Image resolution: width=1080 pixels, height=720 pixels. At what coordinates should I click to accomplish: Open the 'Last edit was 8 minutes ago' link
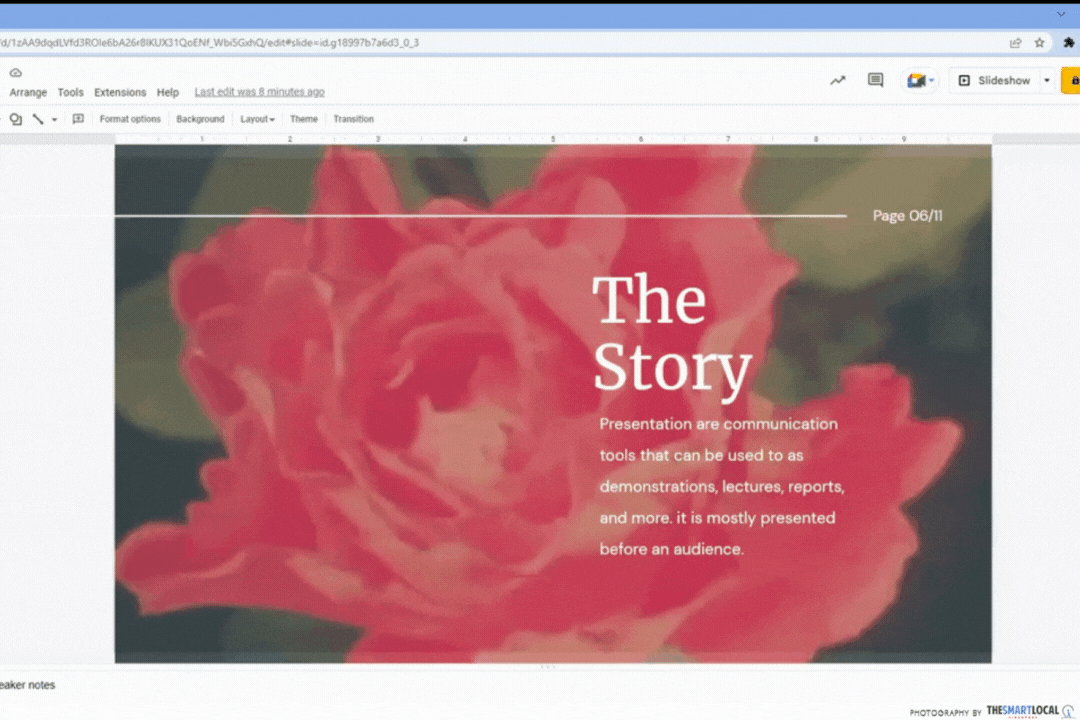259,92
